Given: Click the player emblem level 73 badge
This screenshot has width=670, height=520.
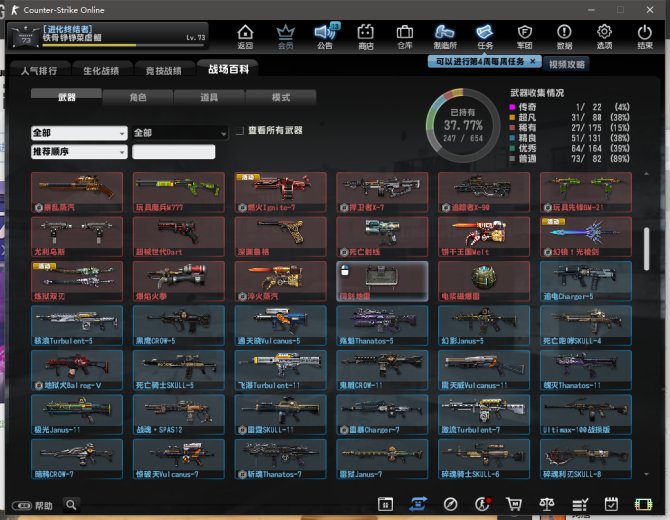Looking at the screenshot, I should [x=26, y=36].
